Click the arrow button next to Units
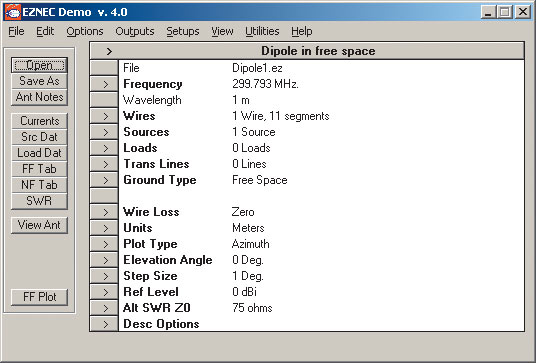 coord(104,228)
